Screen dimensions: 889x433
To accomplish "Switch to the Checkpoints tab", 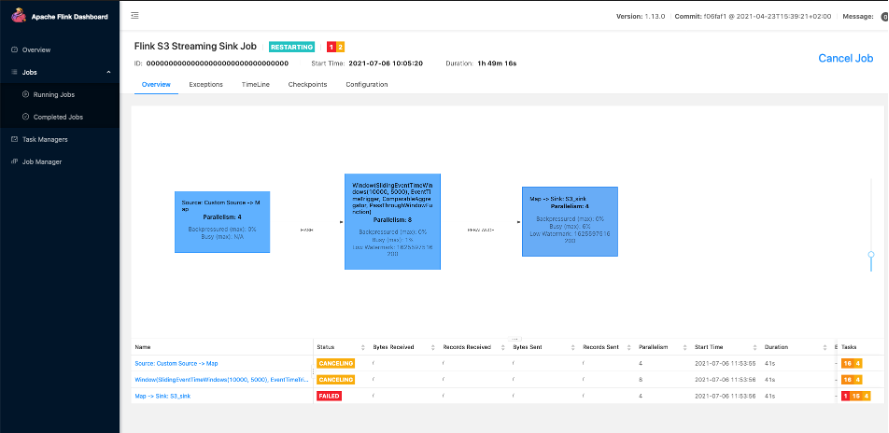I will [307, 84].
